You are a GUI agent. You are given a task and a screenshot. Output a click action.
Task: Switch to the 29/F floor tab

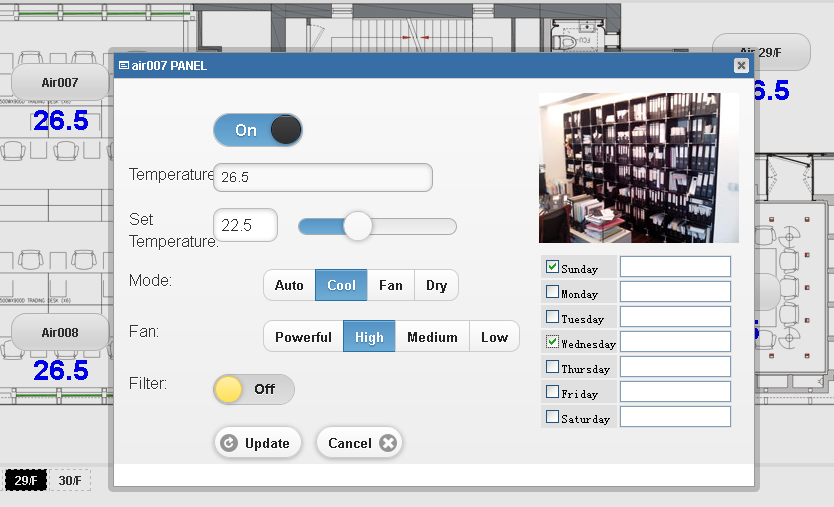(x=26, y=481)
